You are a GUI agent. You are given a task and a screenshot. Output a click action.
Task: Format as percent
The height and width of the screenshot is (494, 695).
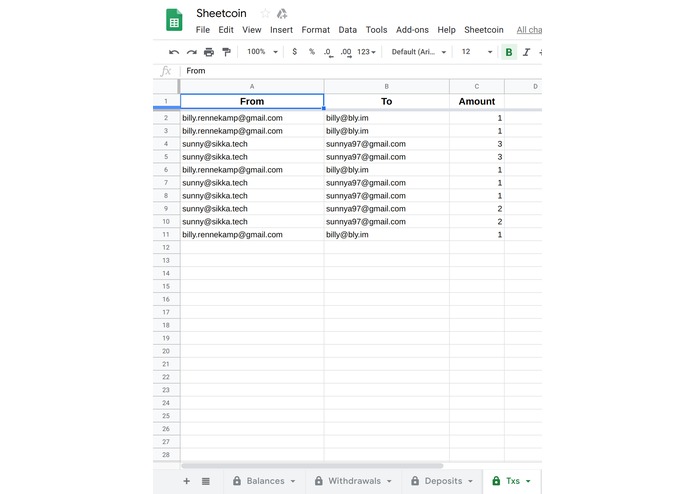pyautogui.click(x=312, y=52)
